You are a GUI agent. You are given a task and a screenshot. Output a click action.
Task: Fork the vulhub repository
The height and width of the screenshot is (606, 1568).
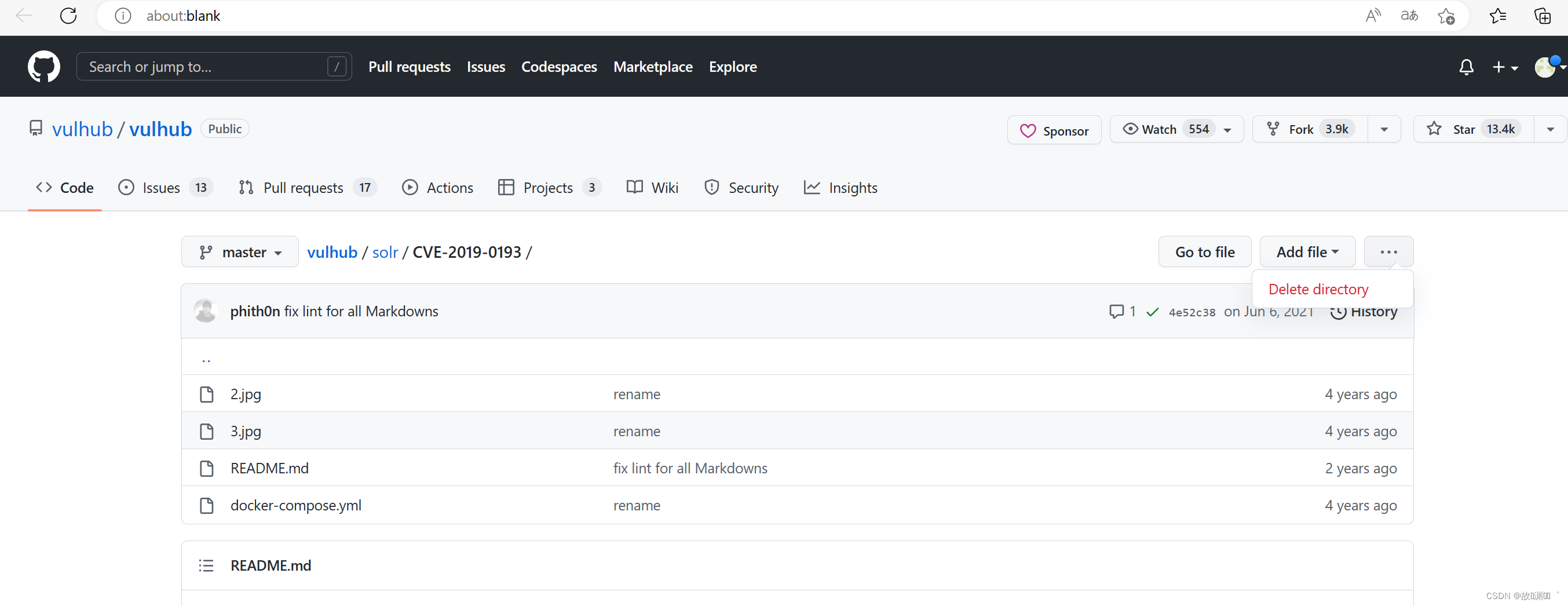(1310, 129)
